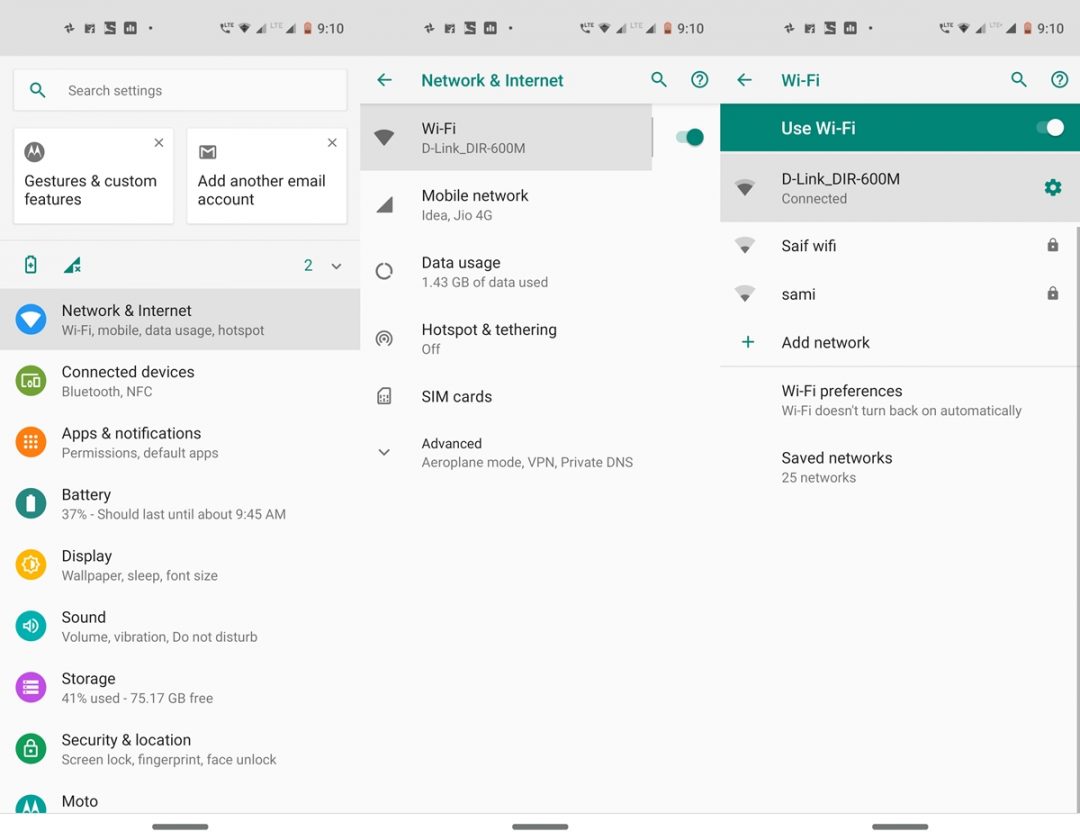Expand the suggestions chevron next to 2
Viewport: 1080px width, 840px height.
[x=336, y=266]
